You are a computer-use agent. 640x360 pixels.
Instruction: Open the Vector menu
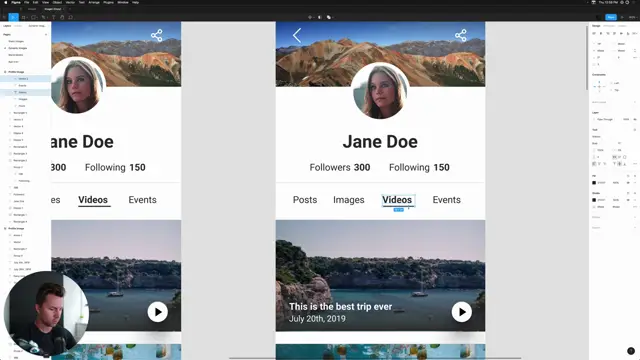pyautogui.click(x=70, y=2)
